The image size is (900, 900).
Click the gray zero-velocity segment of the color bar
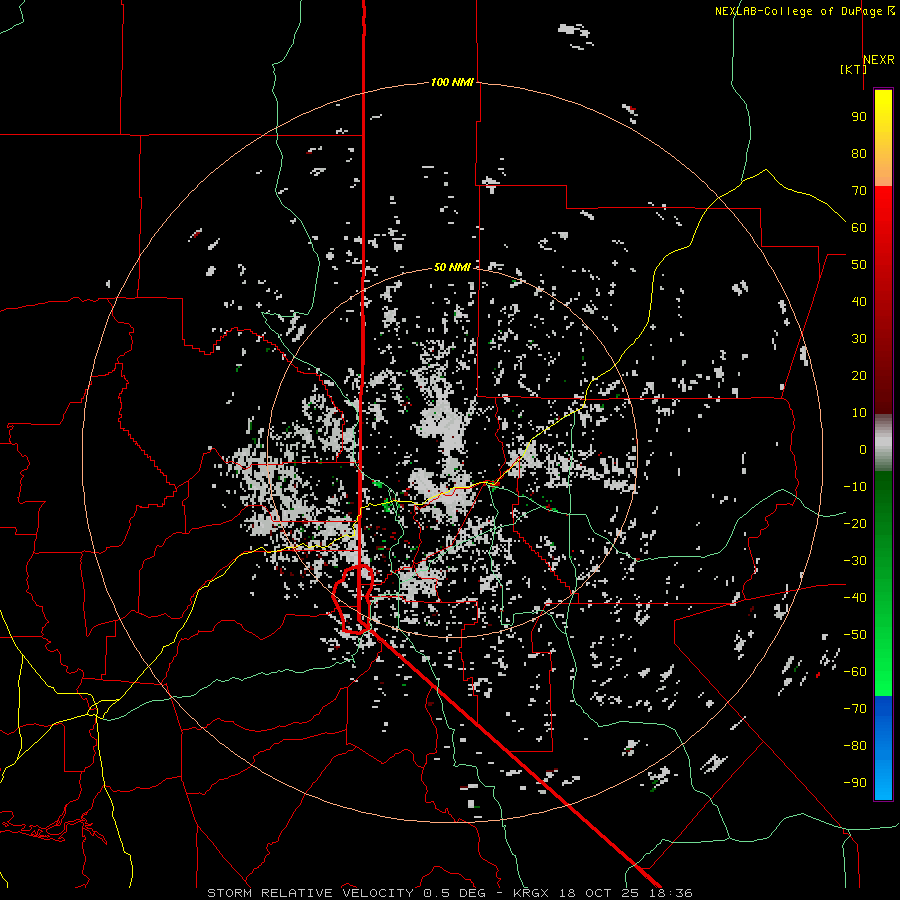883,443
